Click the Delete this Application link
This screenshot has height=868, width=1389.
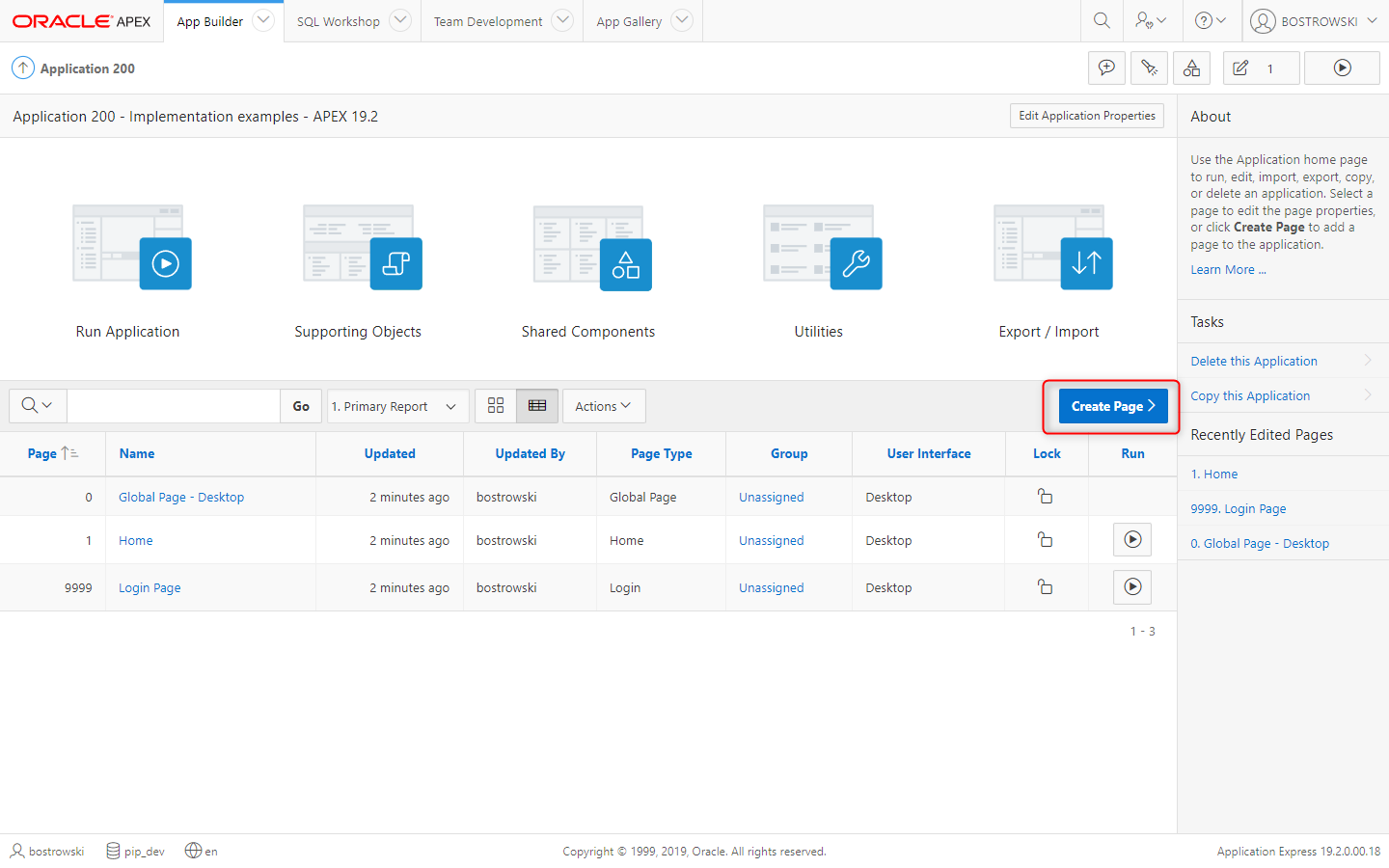[1253, 361]
